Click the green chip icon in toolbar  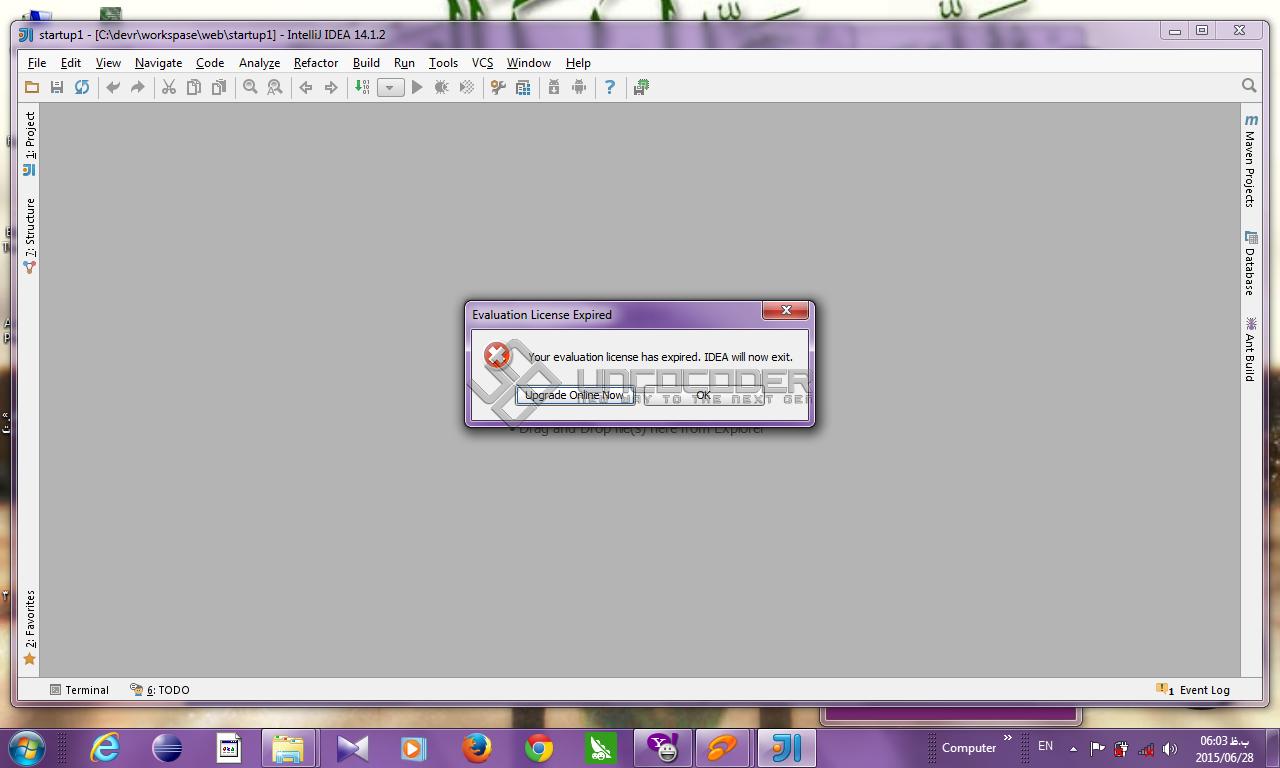[641, 88]
